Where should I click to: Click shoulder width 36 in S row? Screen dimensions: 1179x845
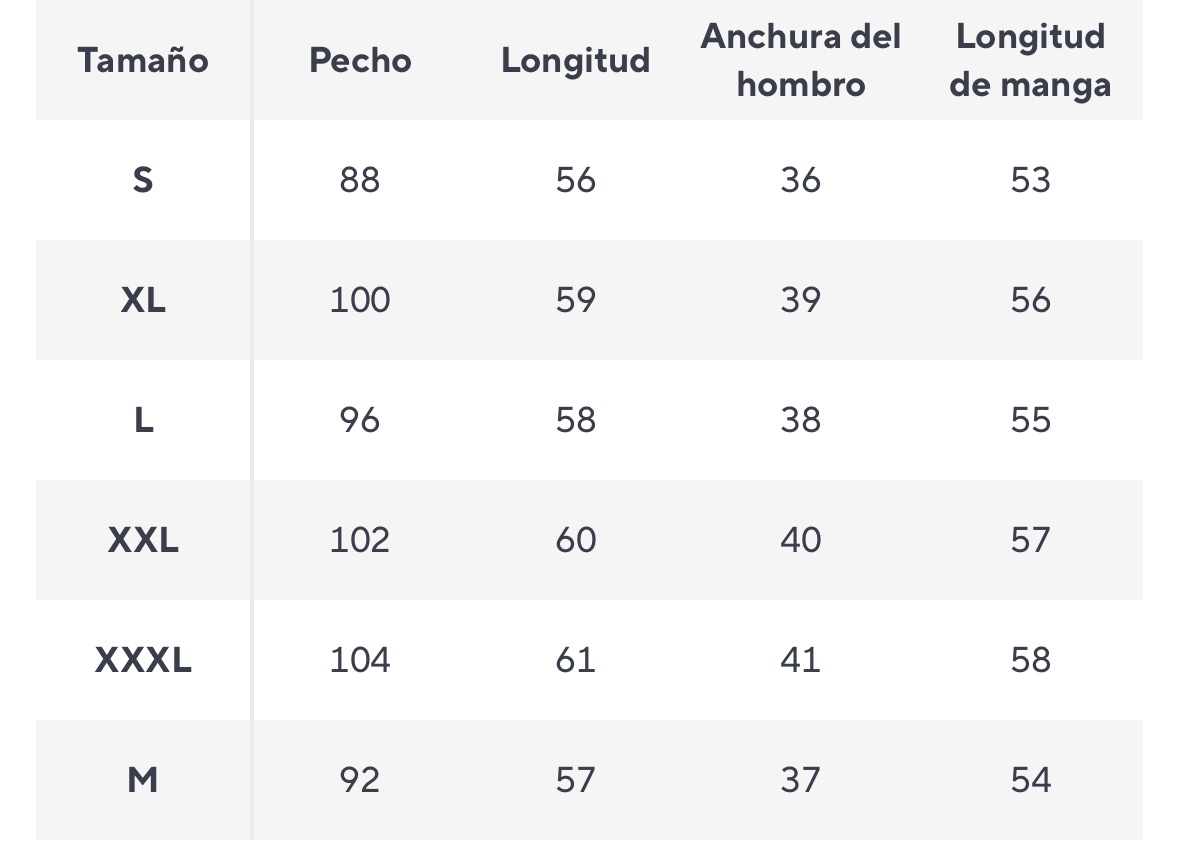(800, 180)
